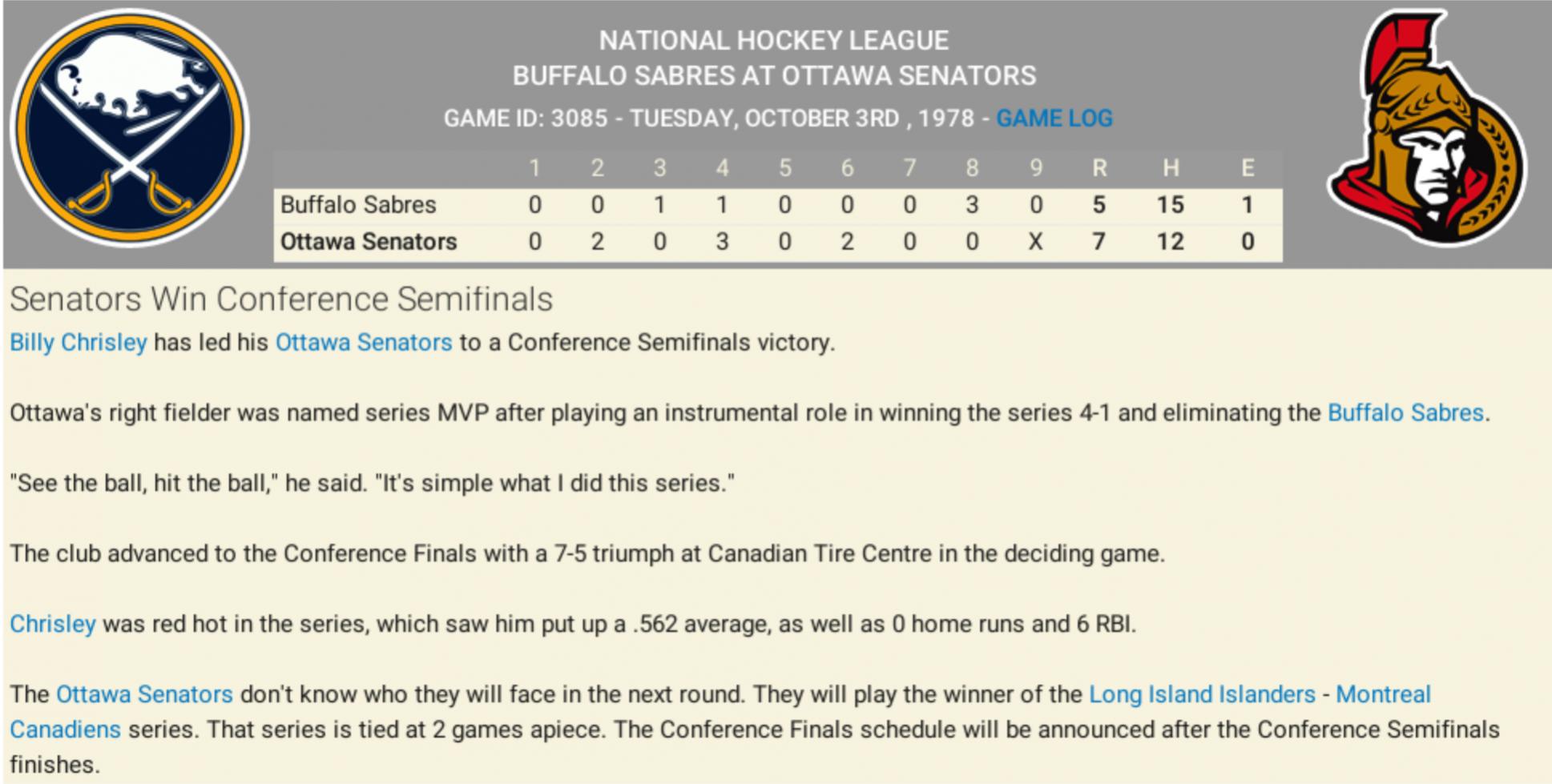The width and height of the screenshot is (1552, 784).
Task: Select Ottawa Senators name in the linescore
Action: tap(369, 242)
